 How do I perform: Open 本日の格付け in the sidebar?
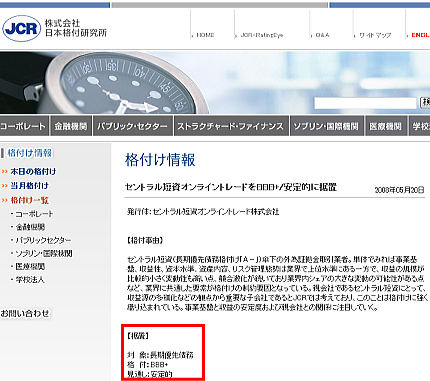click(x=33, y=171)
